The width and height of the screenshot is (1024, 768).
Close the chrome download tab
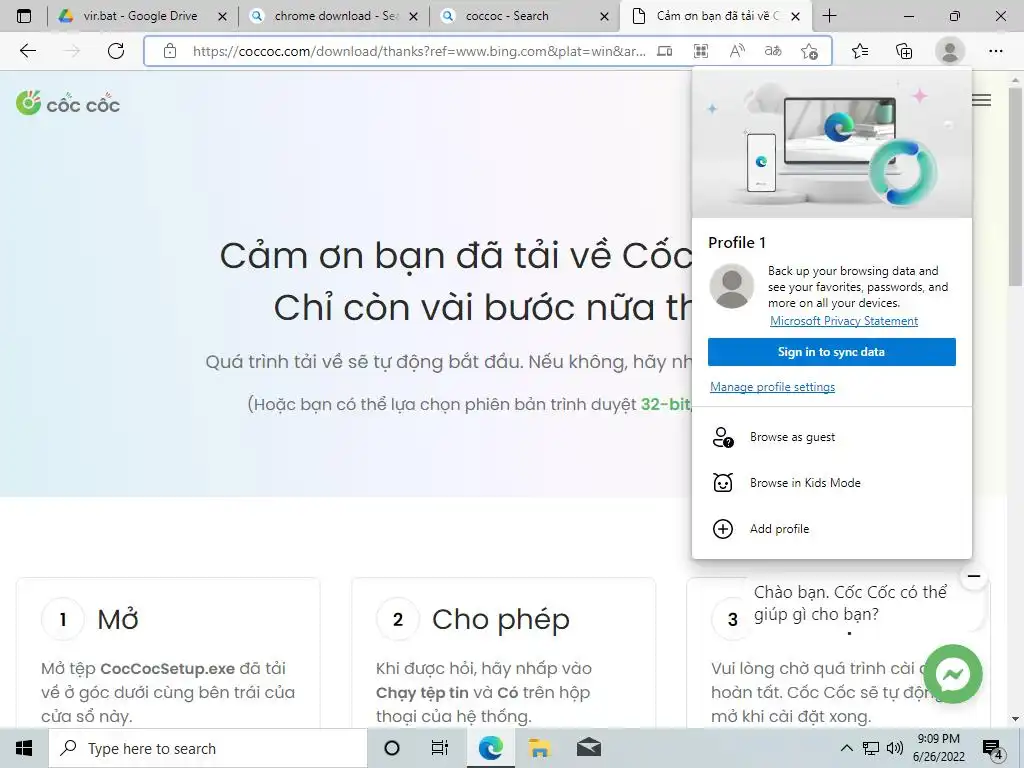pos(413,16)
